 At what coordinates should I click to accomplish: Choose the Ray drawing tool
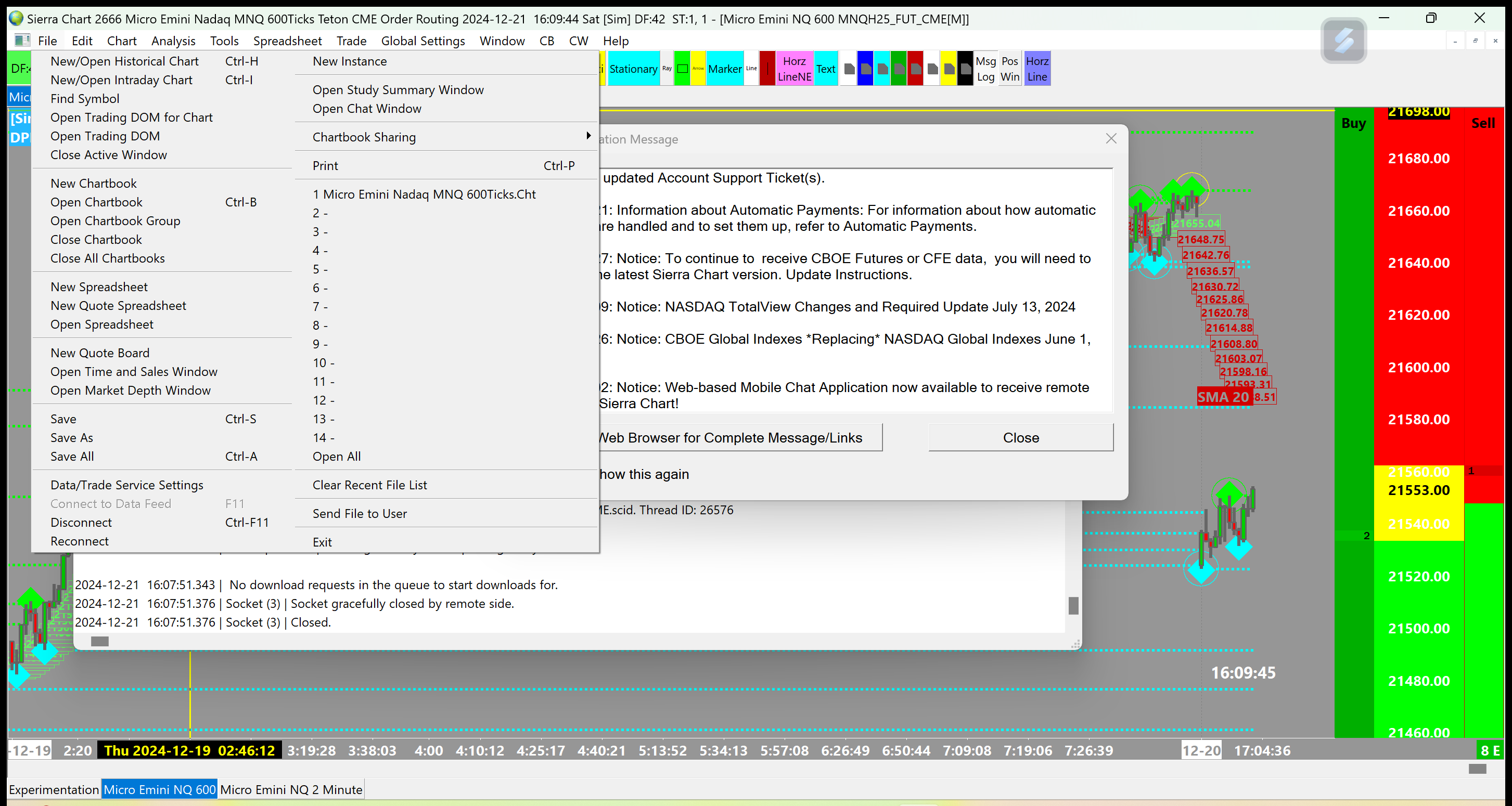[x=667, y=69]
